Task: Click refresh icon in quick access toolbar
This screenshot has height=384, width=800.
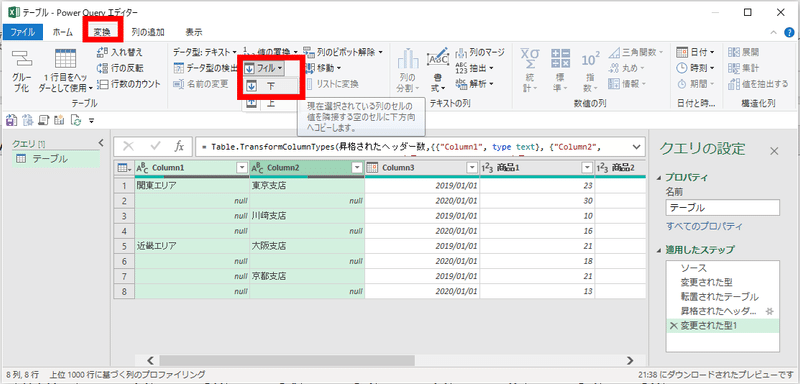Action: pyautogui.click(x=76, y=121)
